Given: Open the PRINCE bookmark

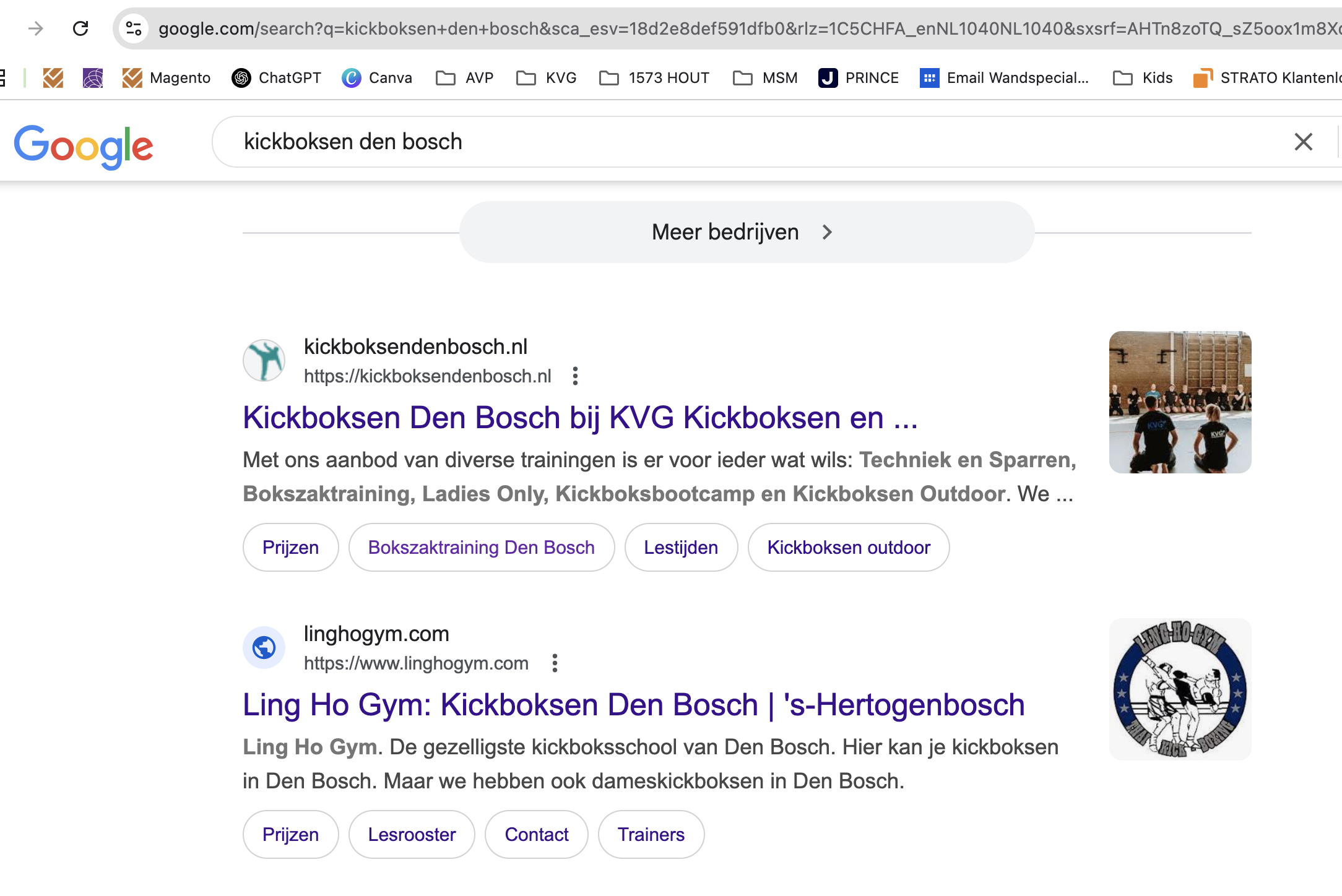Looking at the screenshot, I should (859, 78).
